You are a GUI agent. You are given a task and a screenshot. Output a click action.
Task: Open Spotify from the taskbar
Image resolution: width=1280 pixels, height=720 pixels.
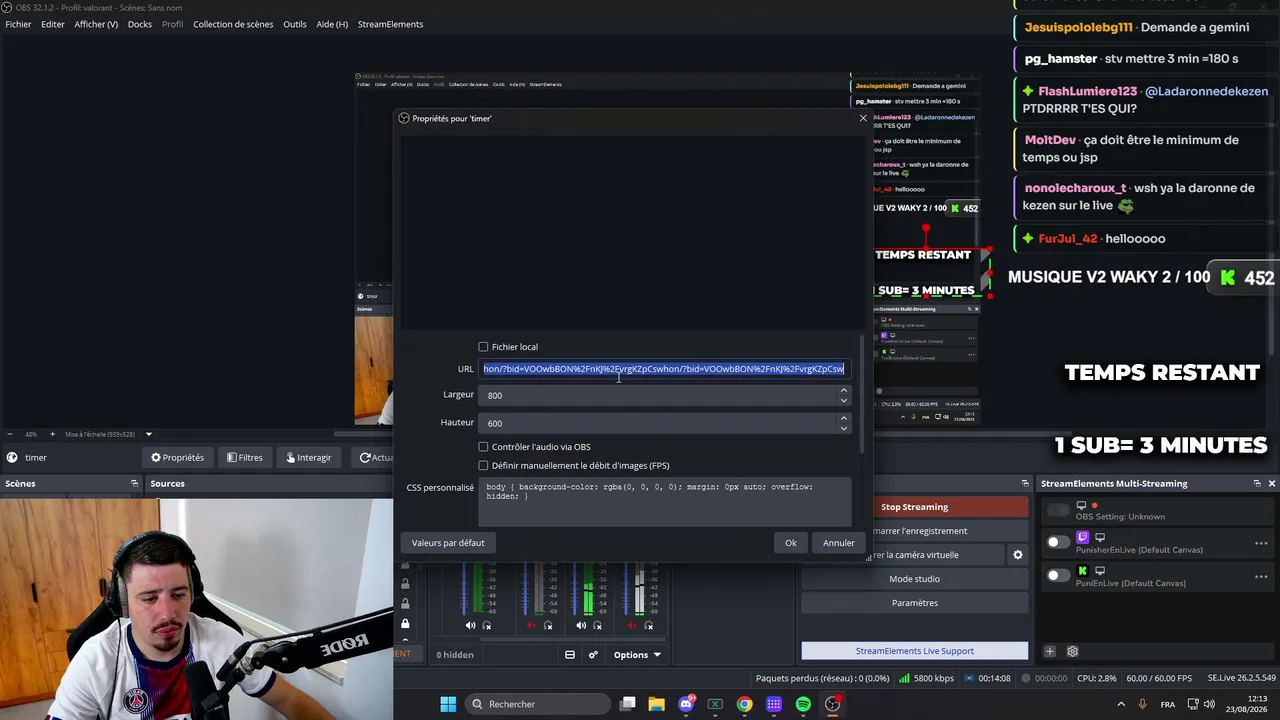tap(803, 704)
